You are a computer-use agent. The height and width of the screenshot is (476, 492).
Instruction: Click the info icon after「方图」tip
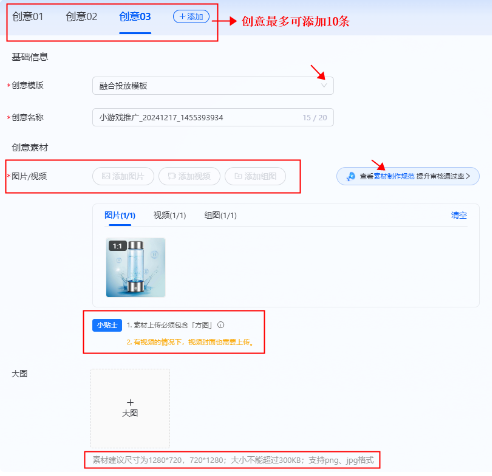221,325
